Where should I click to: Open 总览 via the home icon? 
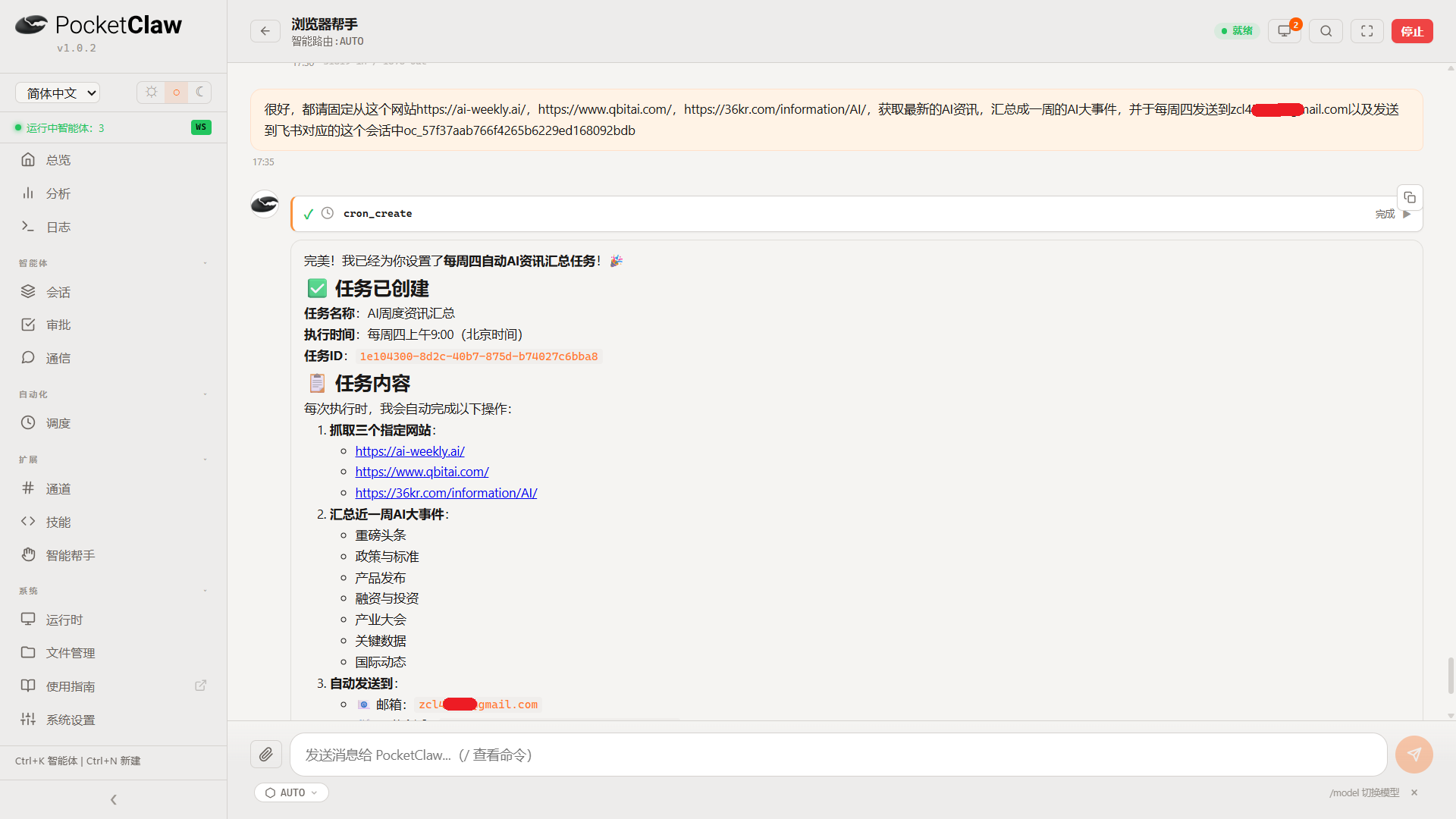tap(28, 159)
